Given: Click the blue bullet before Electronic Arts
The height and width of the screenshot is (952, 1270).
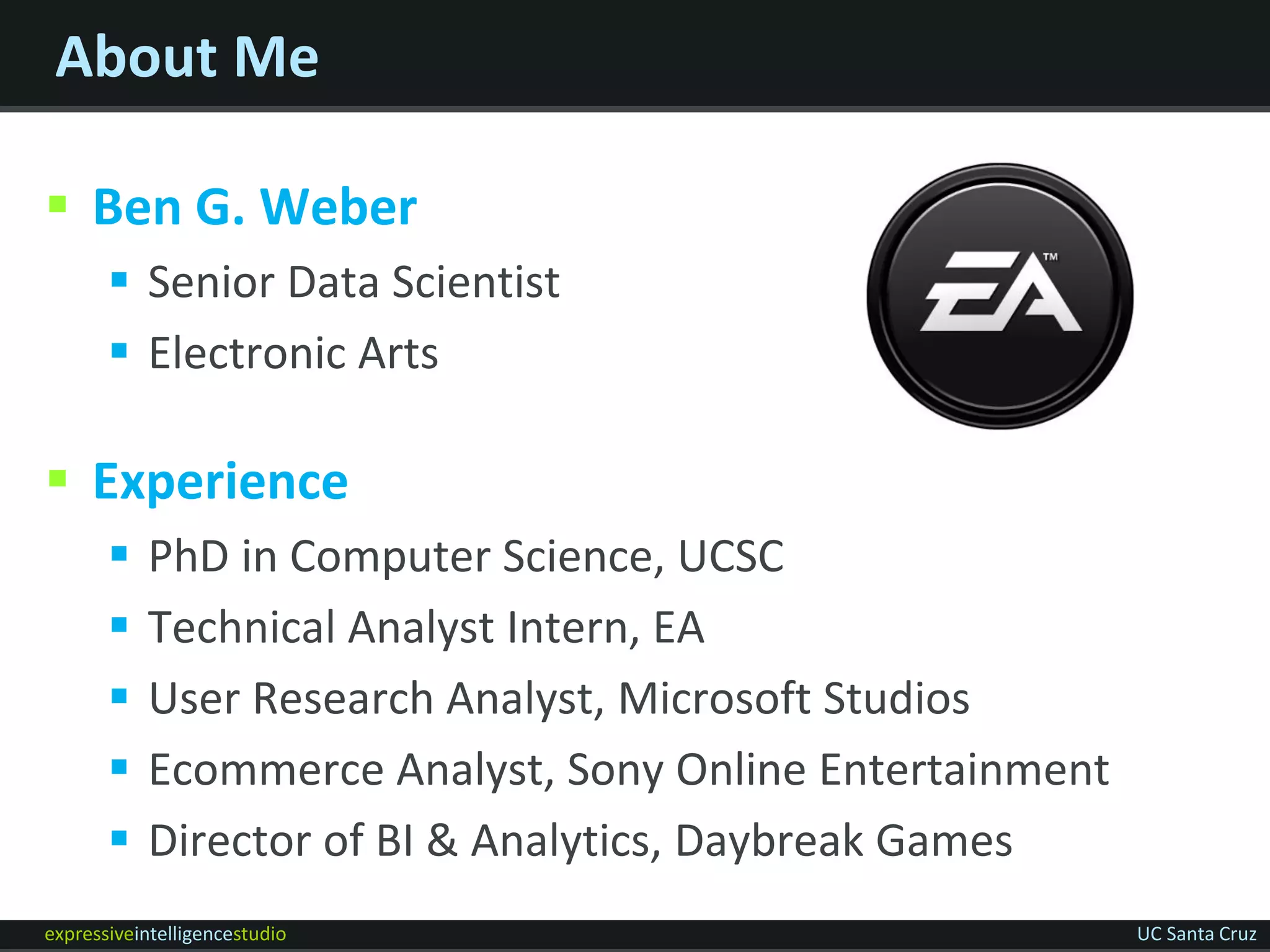Looking at the screenshot, I should [119, 350].
